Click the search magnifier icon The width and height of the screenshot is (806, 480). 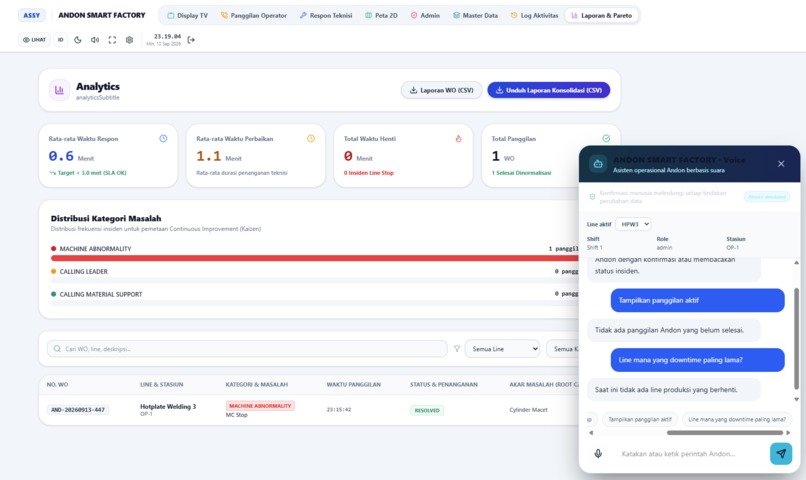pos(57,348)
